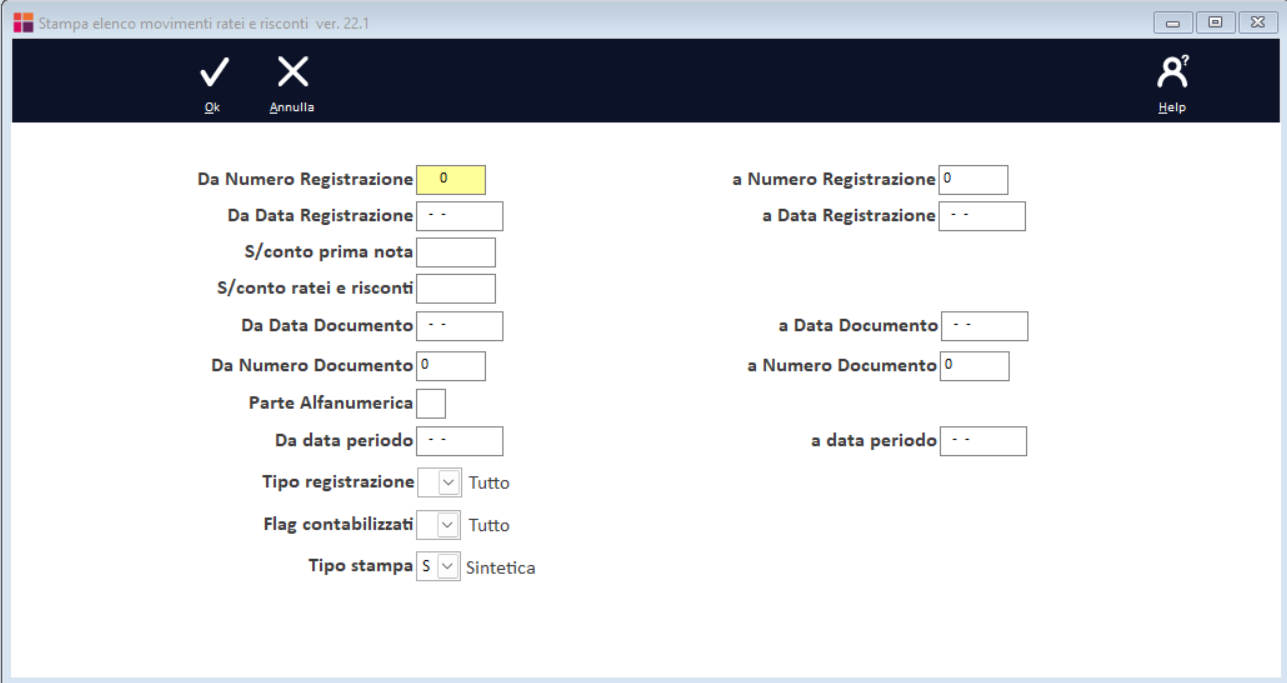This screenshot has height=683, width=1287.
Task: Click the 'Tutto' text beside Tipo registrazione
Action: point(489,483)
